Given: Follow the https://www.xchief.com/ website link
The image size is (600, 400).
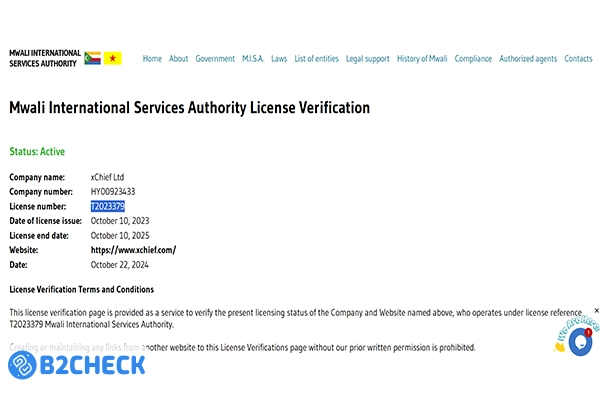Looking at the screenshot, I should click(x=133, y=250).
